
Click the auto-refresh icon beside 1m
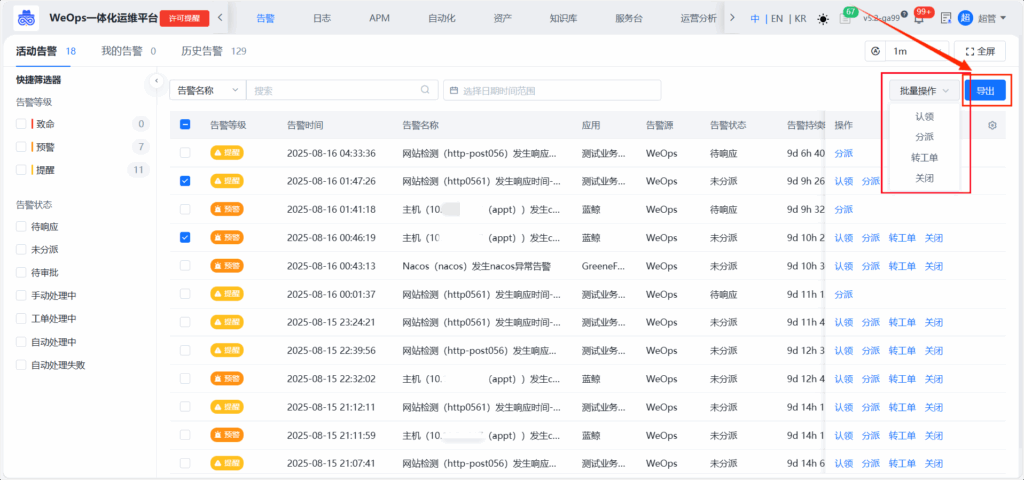point(877,51)
